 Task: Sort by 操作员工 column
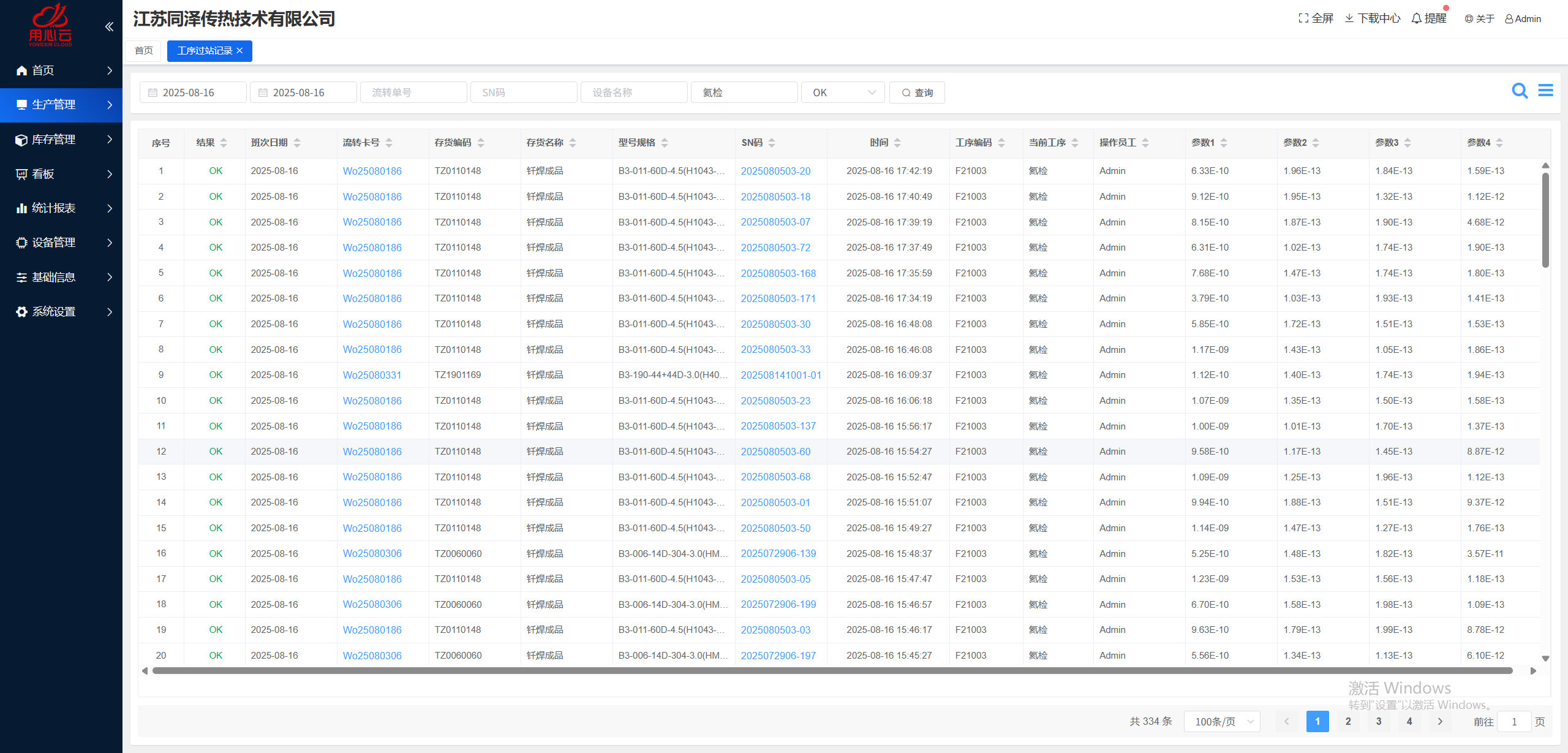click(1145, 143)
